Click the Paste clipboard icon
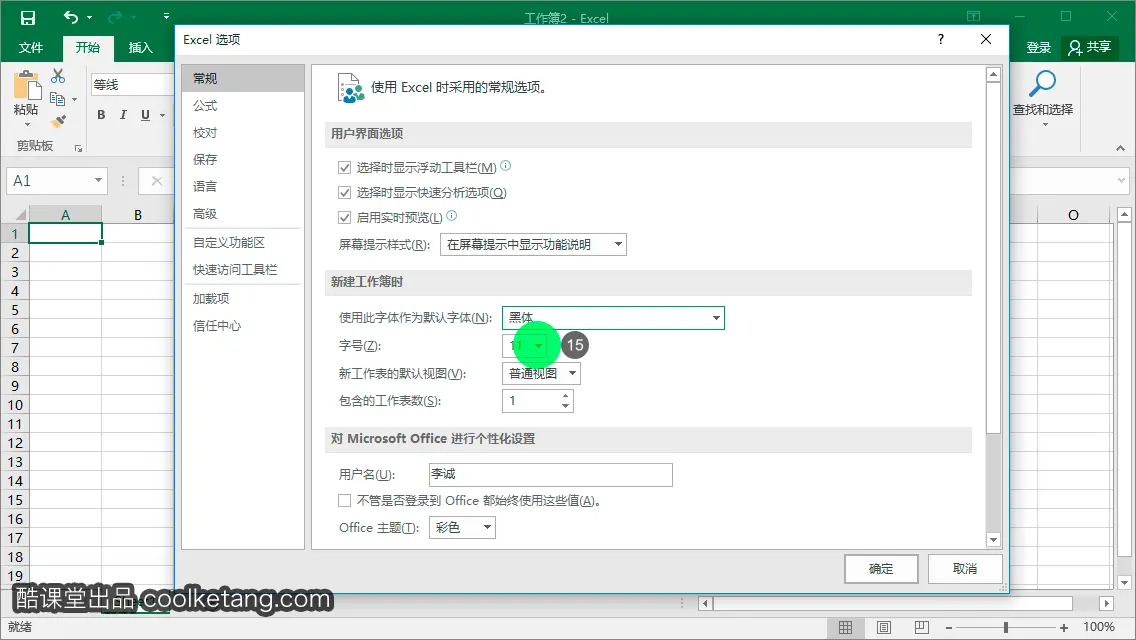Viewport: 1136px width, 640px height. [27, 86]
